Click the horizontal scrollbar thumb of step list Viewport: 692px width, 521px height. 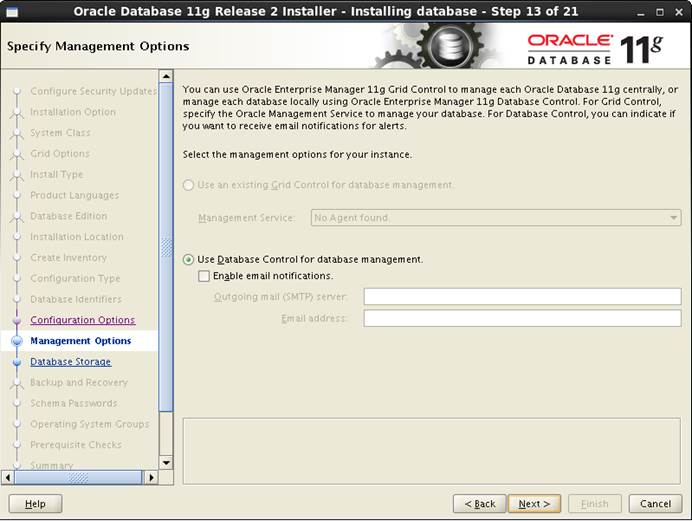pos(78,477)
